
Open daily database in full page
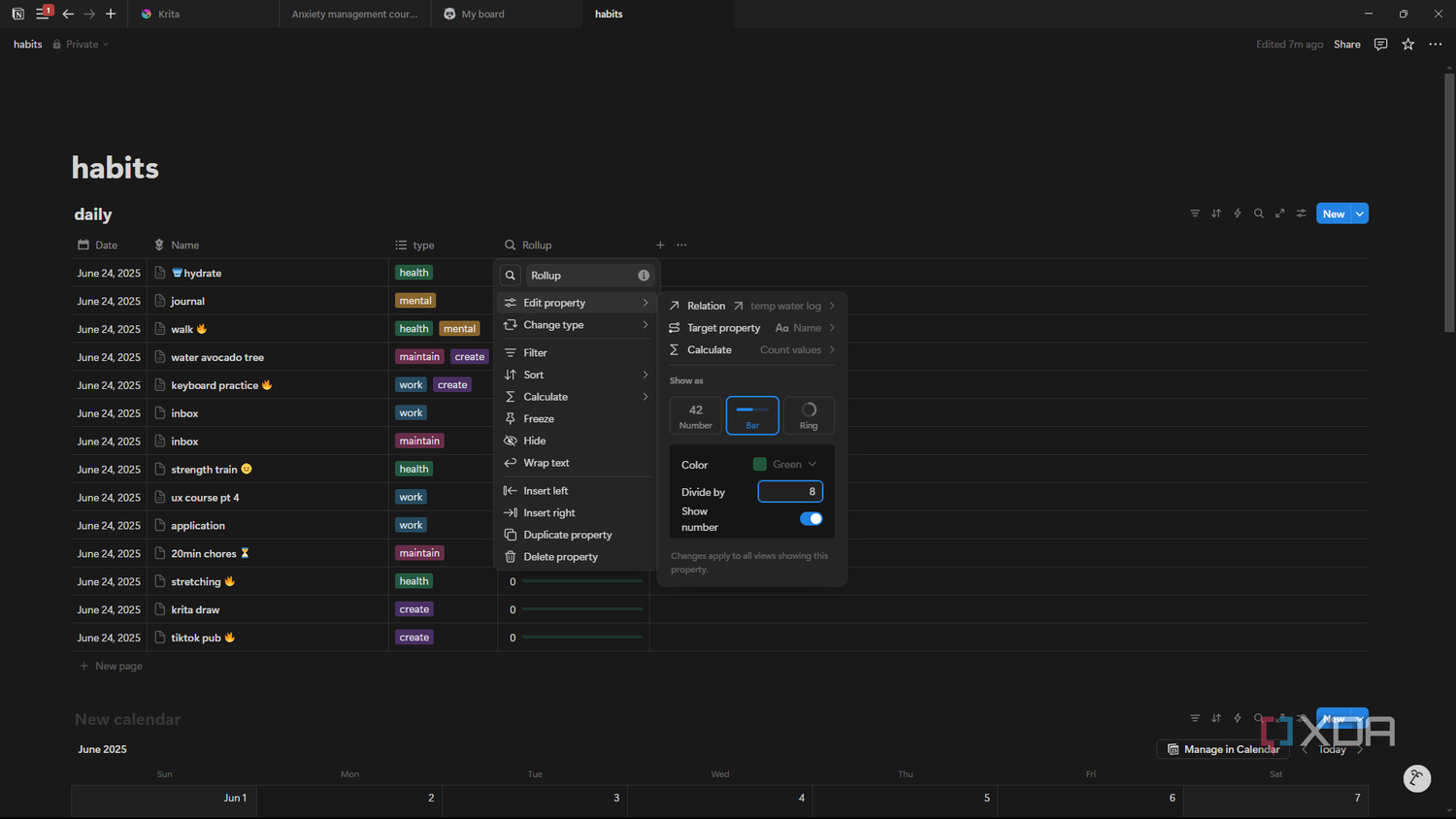(1280, 213)
